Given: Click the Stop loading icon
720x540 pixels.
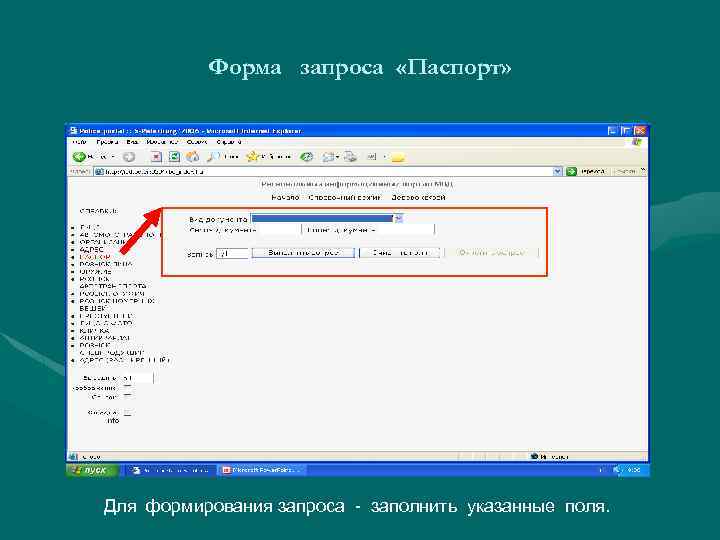Looking at the screenshot, I should [156, 157].
